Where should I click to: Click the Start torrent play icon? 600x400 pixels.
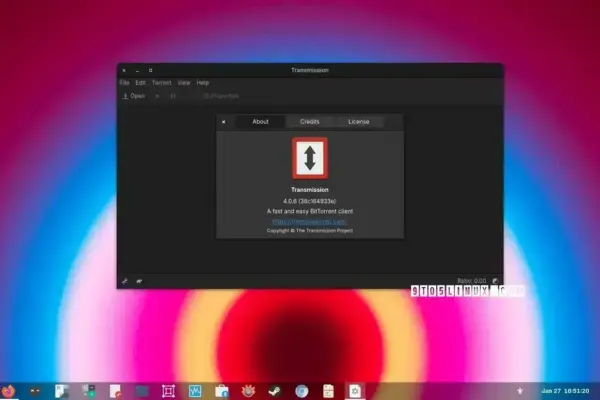(x=157, y=96)
